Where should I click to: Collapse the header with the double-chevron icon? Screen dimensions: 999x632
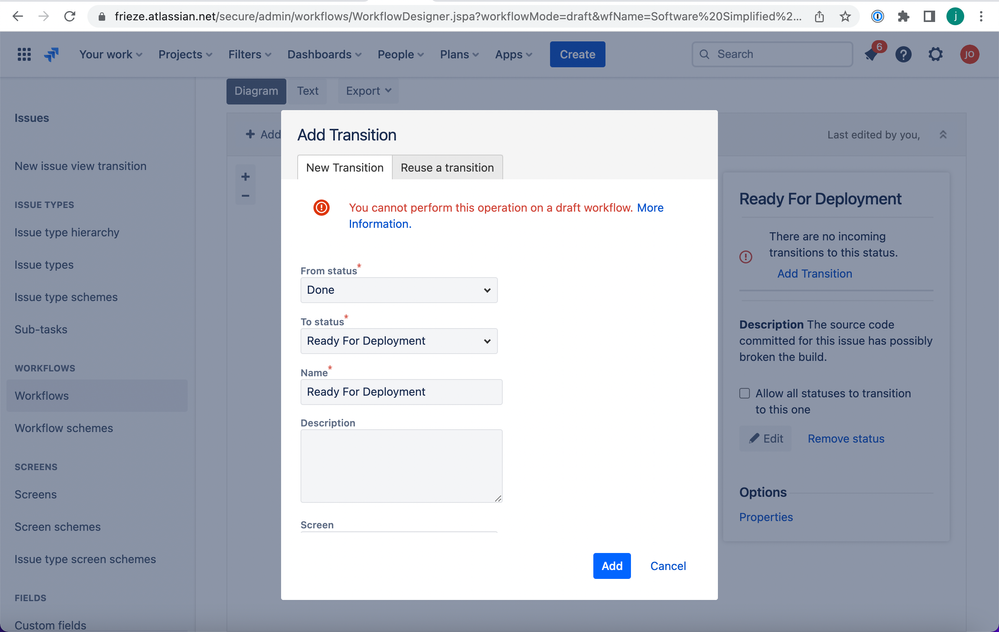[x=943, y=135]
